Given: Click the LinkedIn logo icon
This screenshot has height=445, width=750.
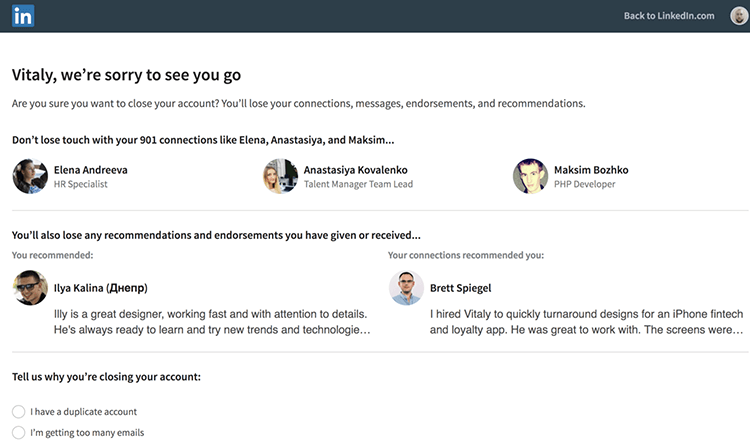Looking at the screenshot, I should pos(23,15).
